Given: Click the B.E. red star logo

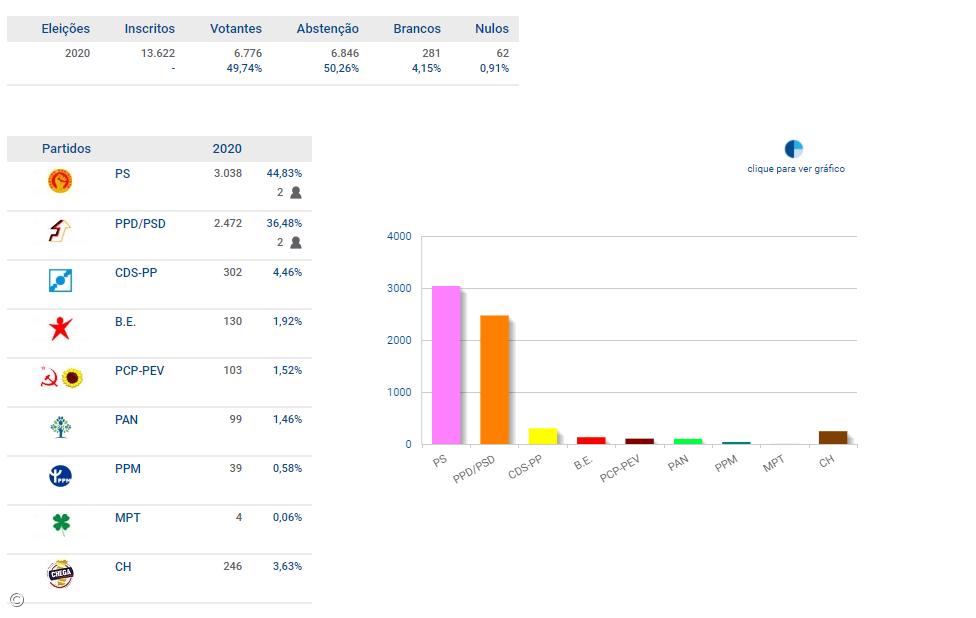Looking at the screenshot, I should pos(60,328).
